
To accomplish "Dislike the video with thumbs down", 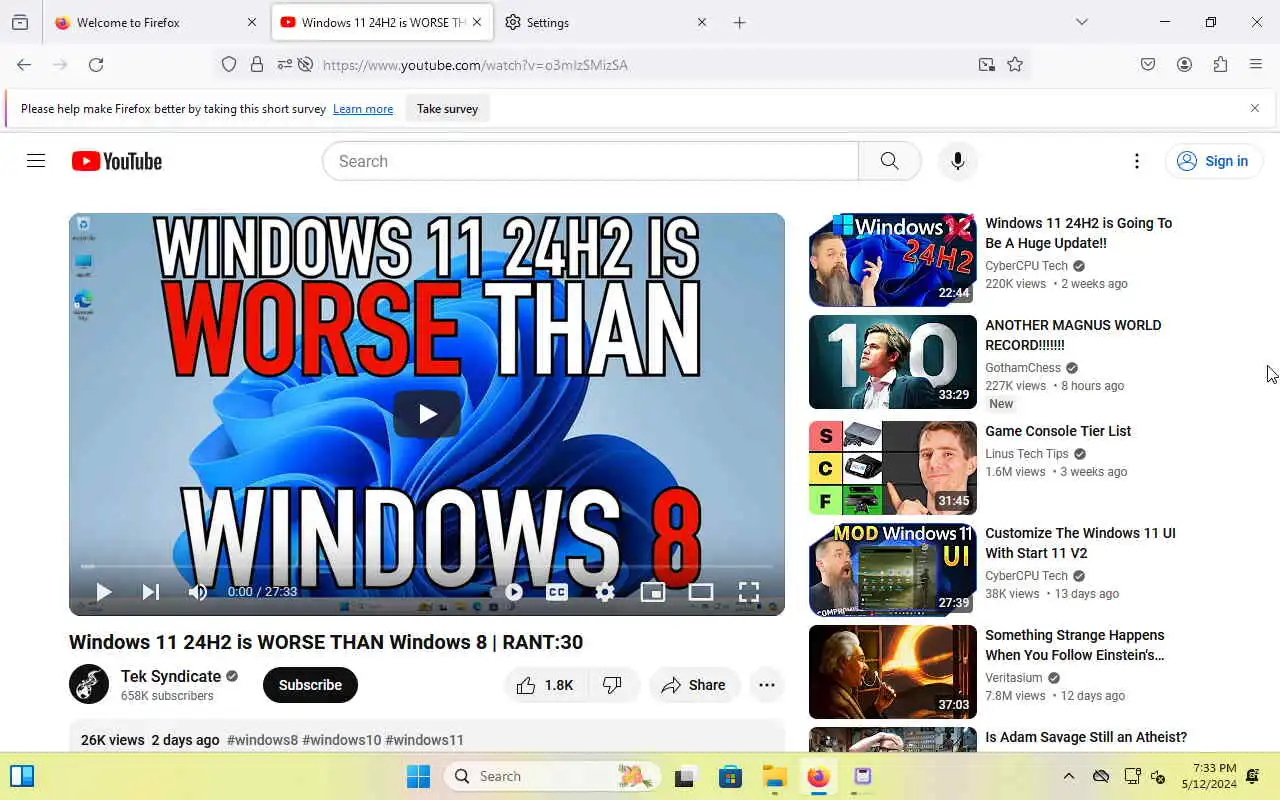I will tap(612, 685).
